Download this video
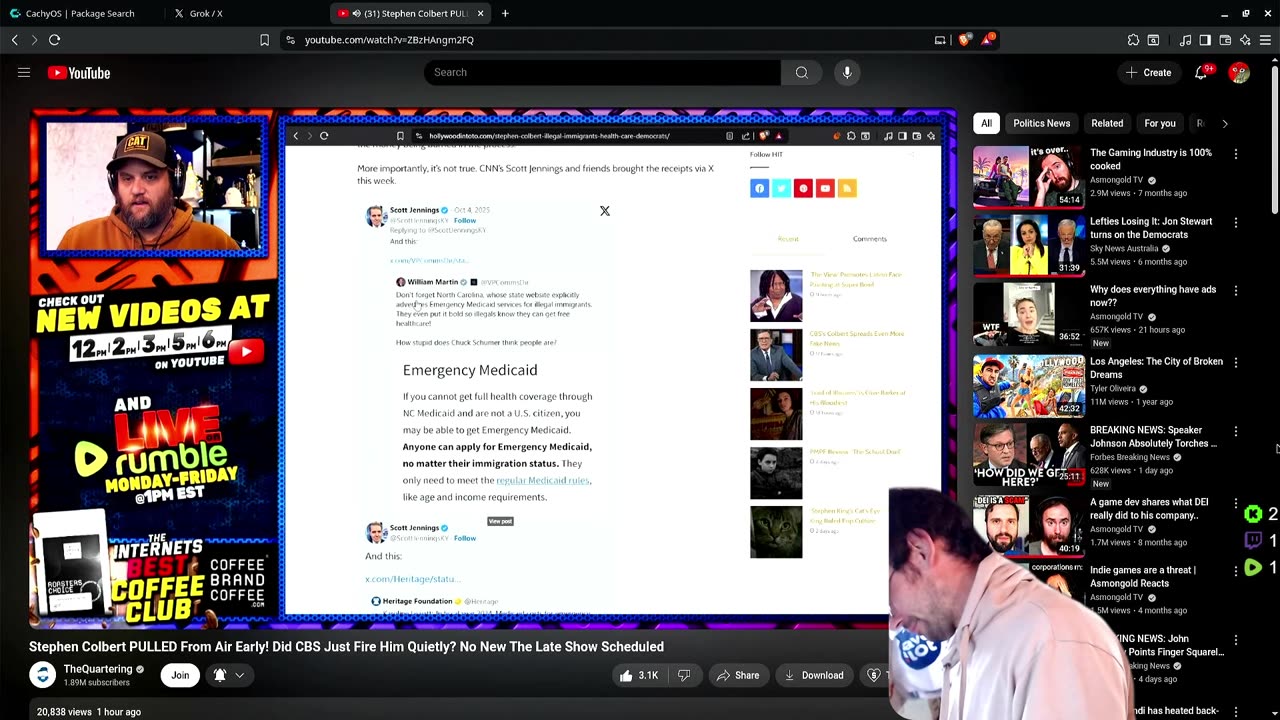Image resolution: width=1280 pixels, height=720 pixels. click(x=813, y=675)
